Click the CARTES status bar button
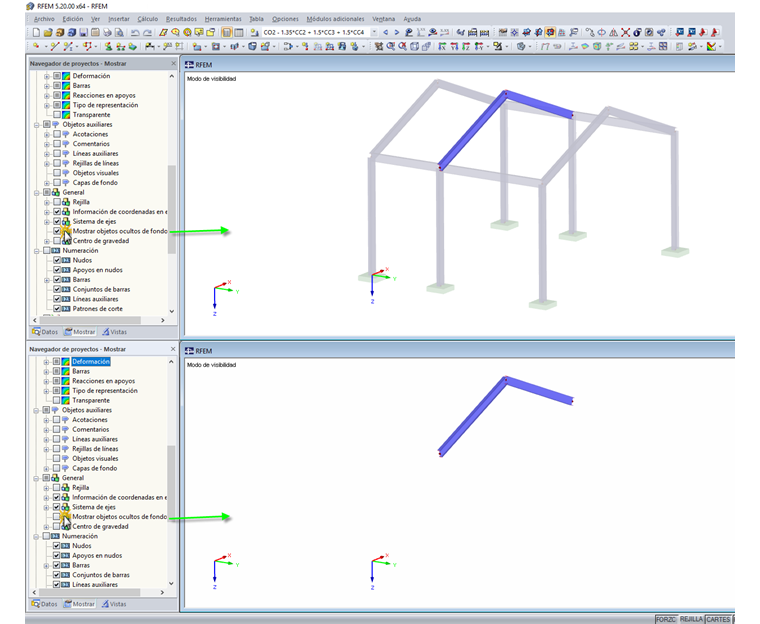760x624 pixels. point(718,619)
